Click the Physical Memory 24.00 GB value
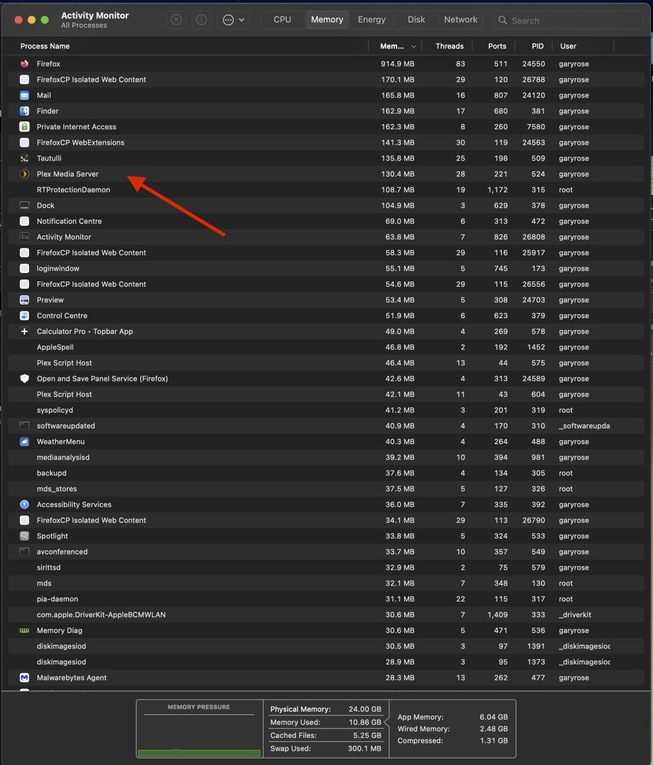The width and height of the screenshot is (653, 765). (365, 709)
